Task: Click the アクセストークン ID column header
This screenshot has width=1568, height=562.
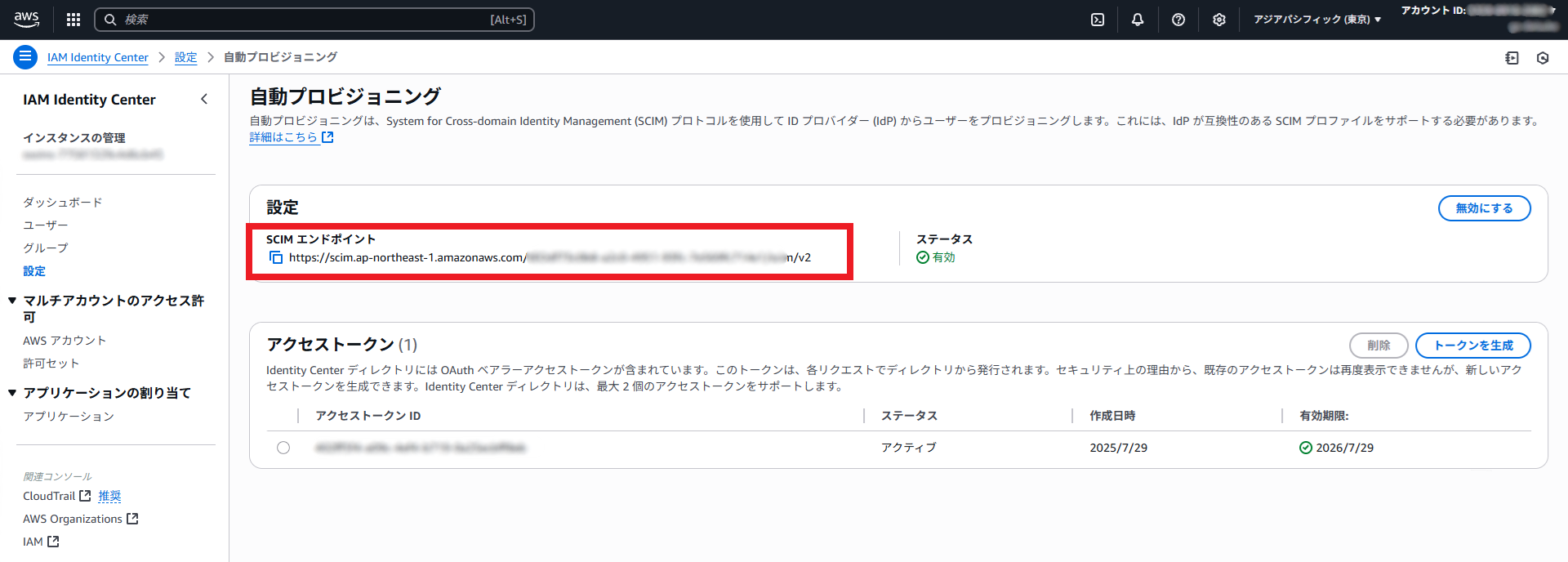Action: (368, 416)
